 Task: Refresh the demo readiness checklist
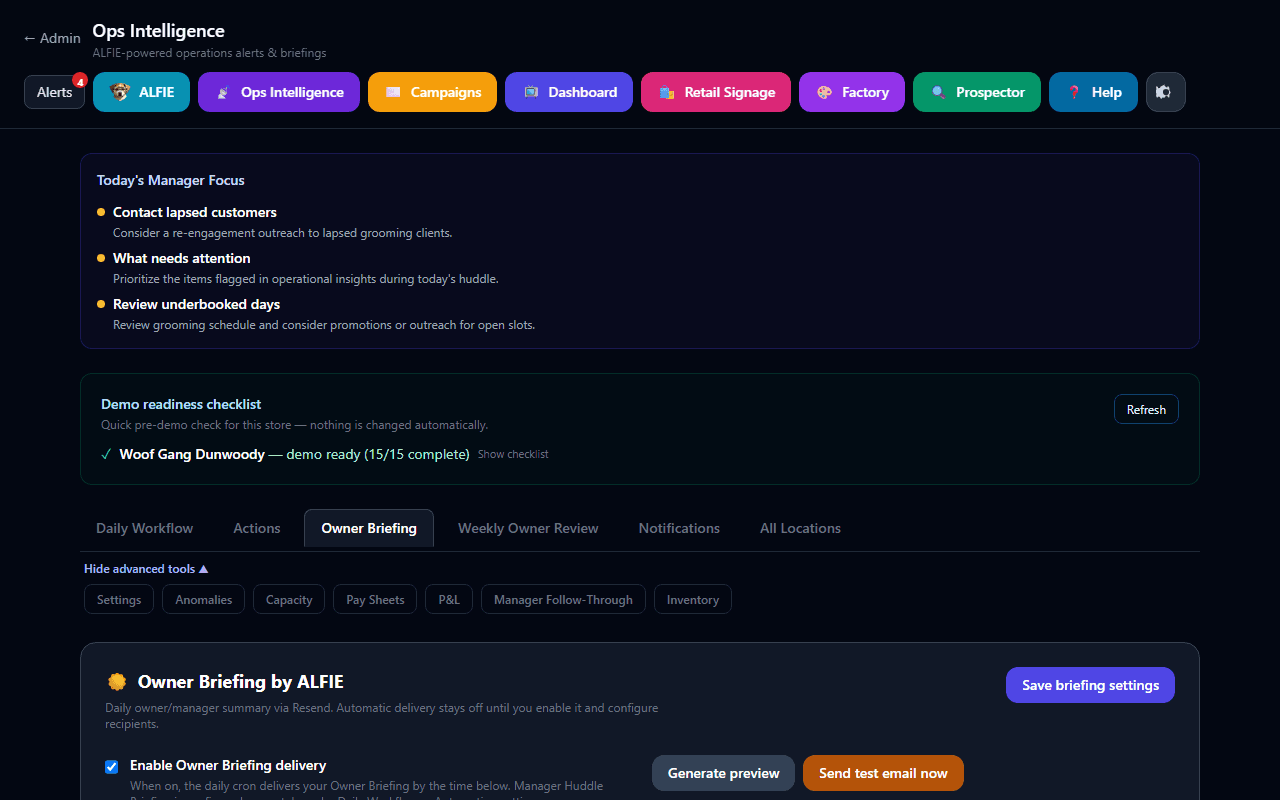pos(1146,409)
